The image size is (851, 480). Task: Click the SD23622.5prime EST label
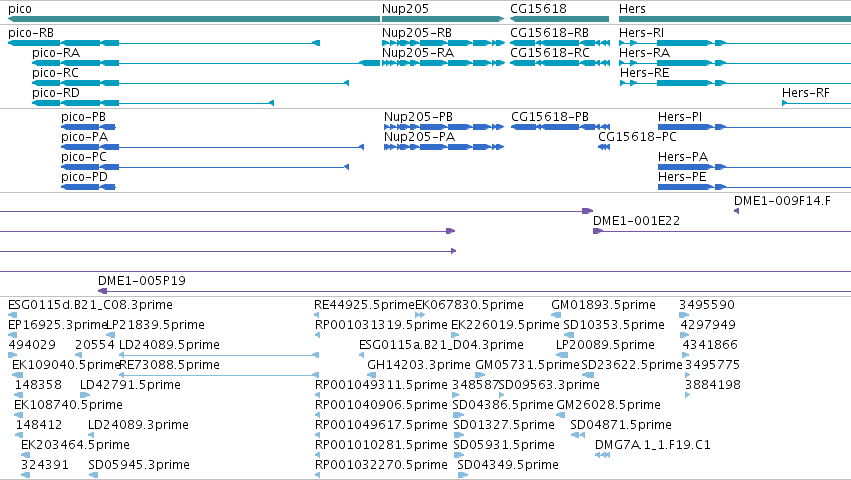point(632,365)
